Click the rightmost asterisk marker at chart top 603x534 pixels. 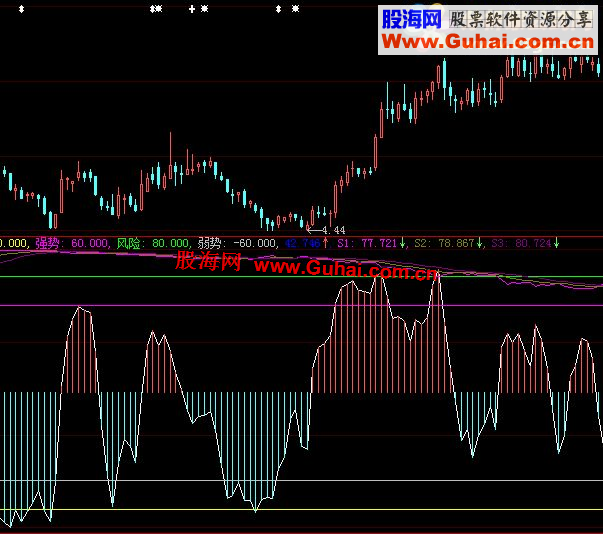[294, 9]
